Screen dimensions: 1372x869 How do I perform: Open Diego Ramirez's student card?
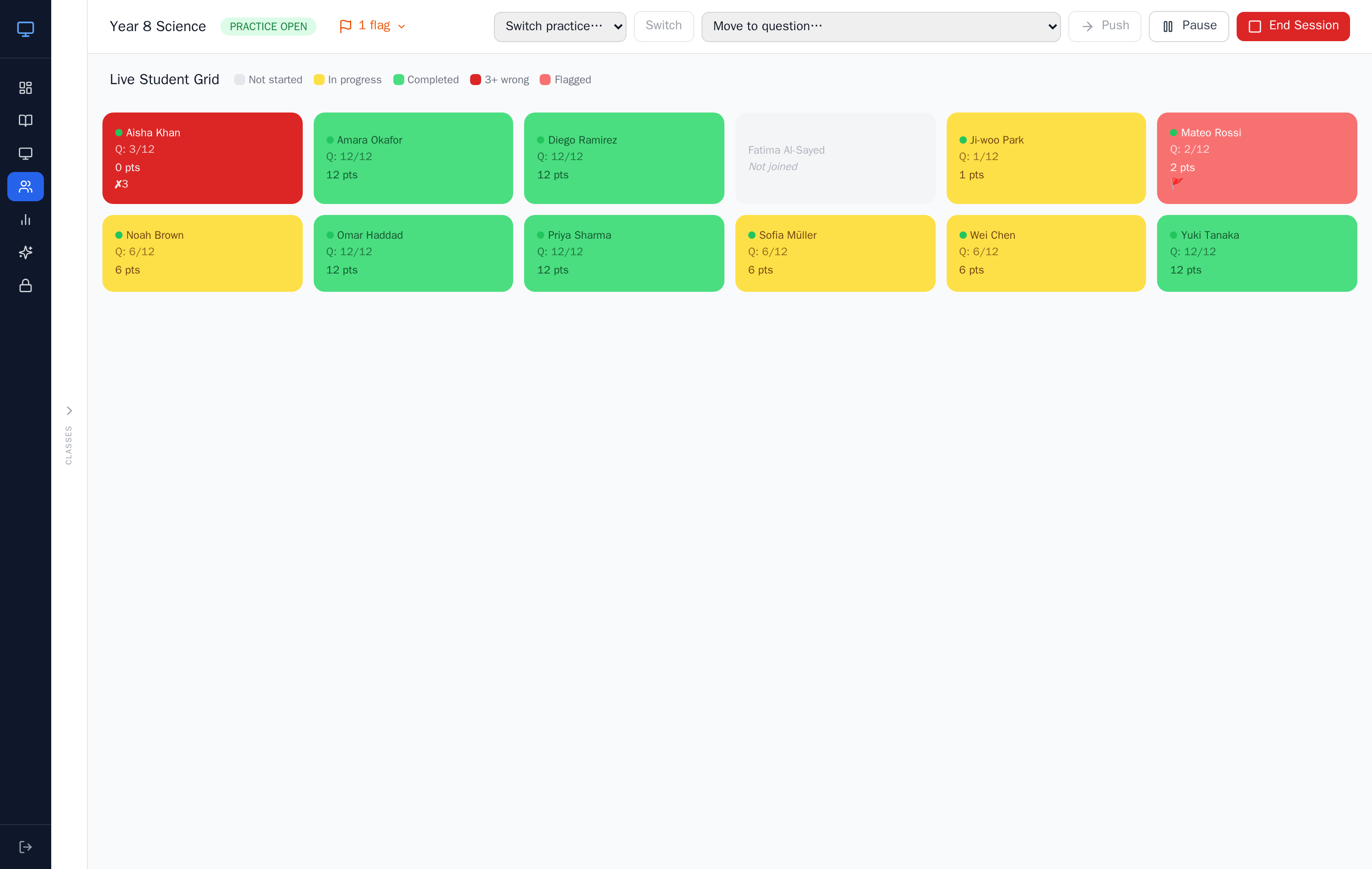click(x=624, y=158)
